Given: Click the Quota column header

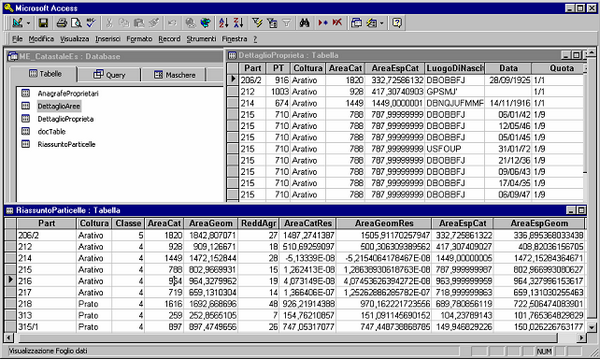Looking at the screenshot, I should tap(558, 68).
